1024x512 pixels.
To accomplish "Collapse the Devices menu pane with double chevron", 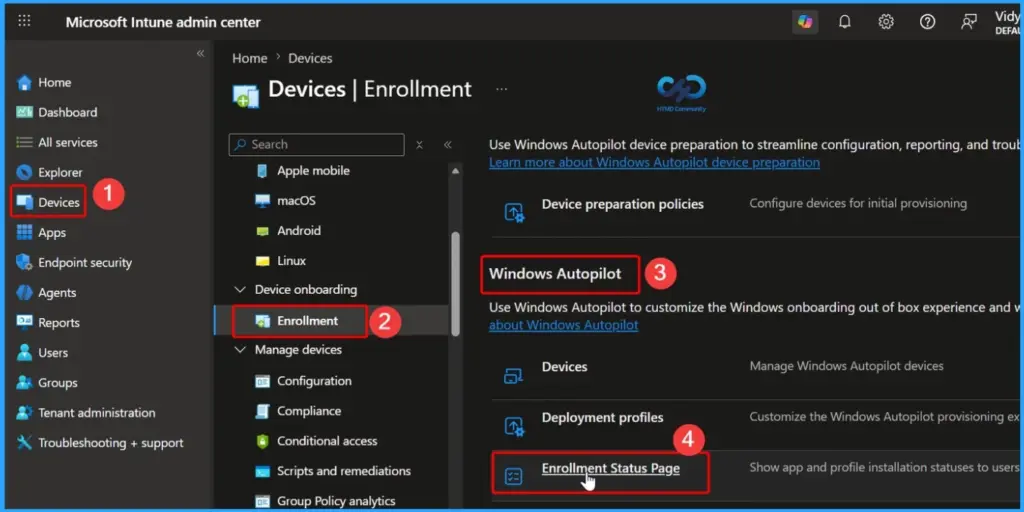I will 447,145.
